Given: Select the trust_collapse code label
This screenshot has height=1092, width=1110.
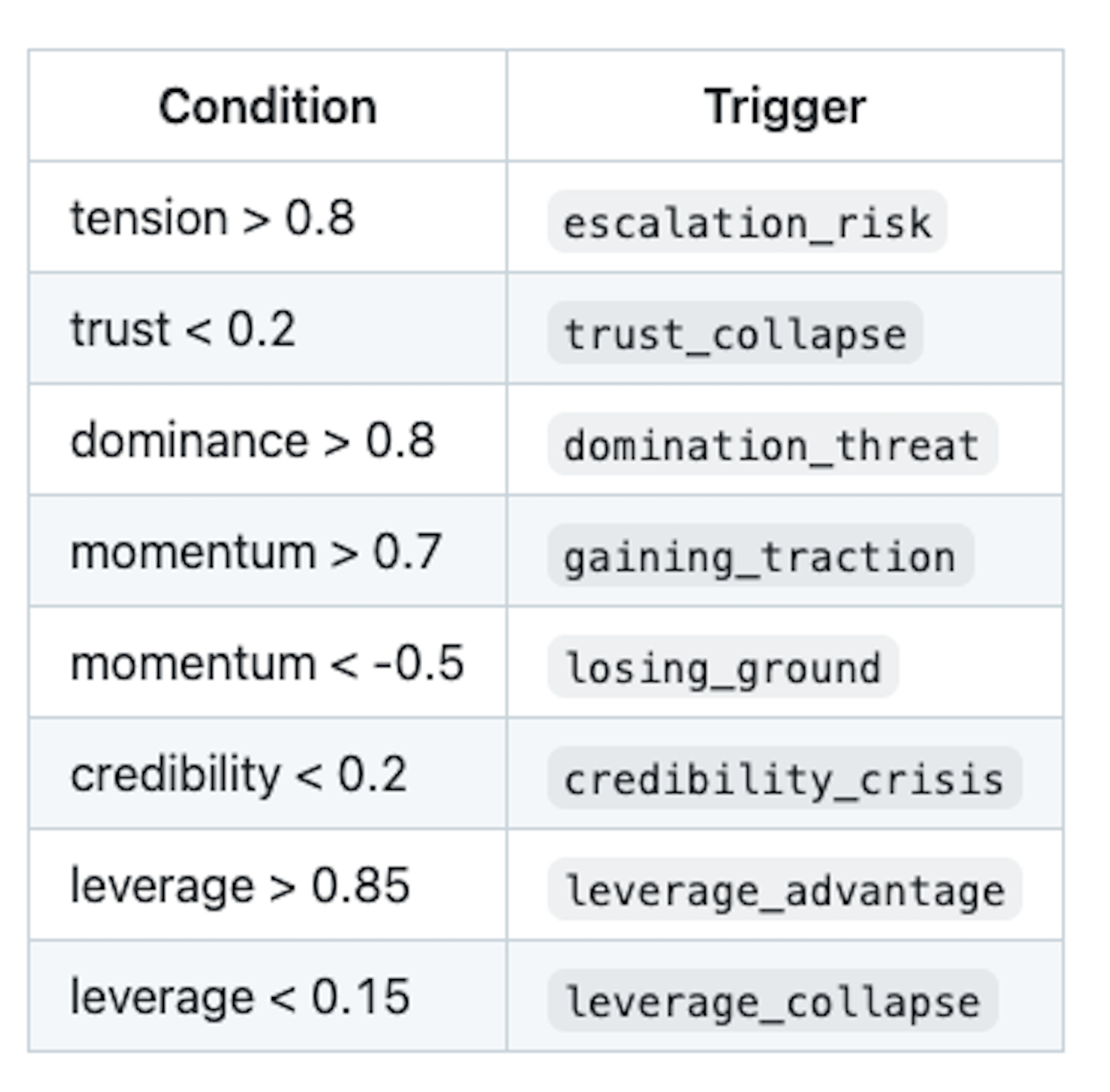Looking at the screenshot, I should [735, 333].
